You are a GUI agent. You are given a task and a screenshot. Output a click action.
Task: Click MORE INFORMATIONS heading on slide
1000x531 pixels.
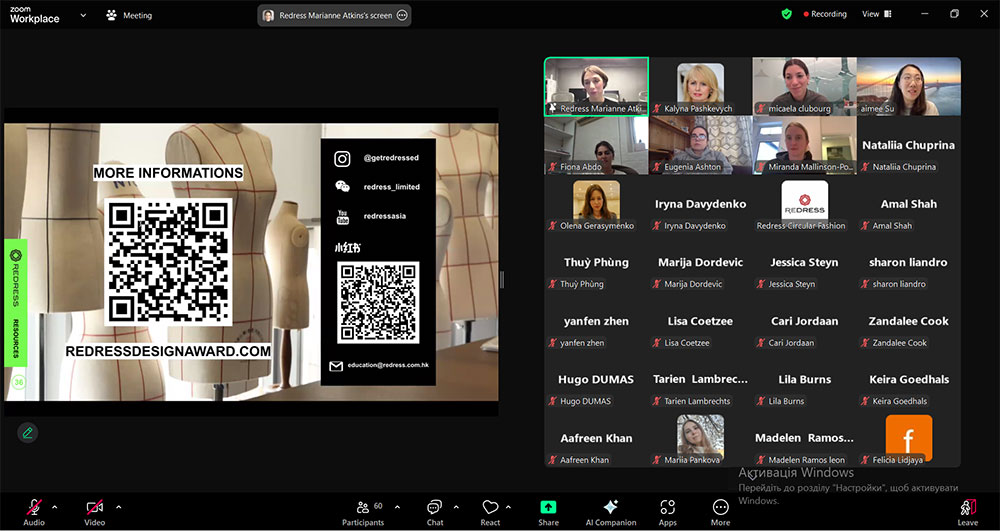pyautogui.click(x=168, y=173)
